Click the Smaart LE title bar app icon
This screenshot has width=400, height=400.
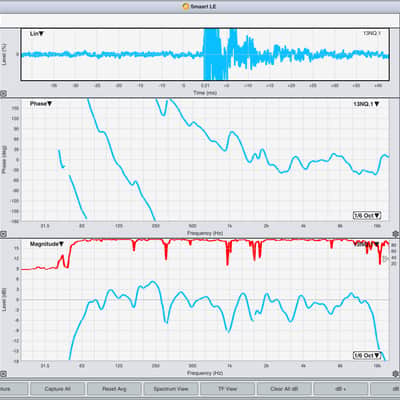click(186, 6)
